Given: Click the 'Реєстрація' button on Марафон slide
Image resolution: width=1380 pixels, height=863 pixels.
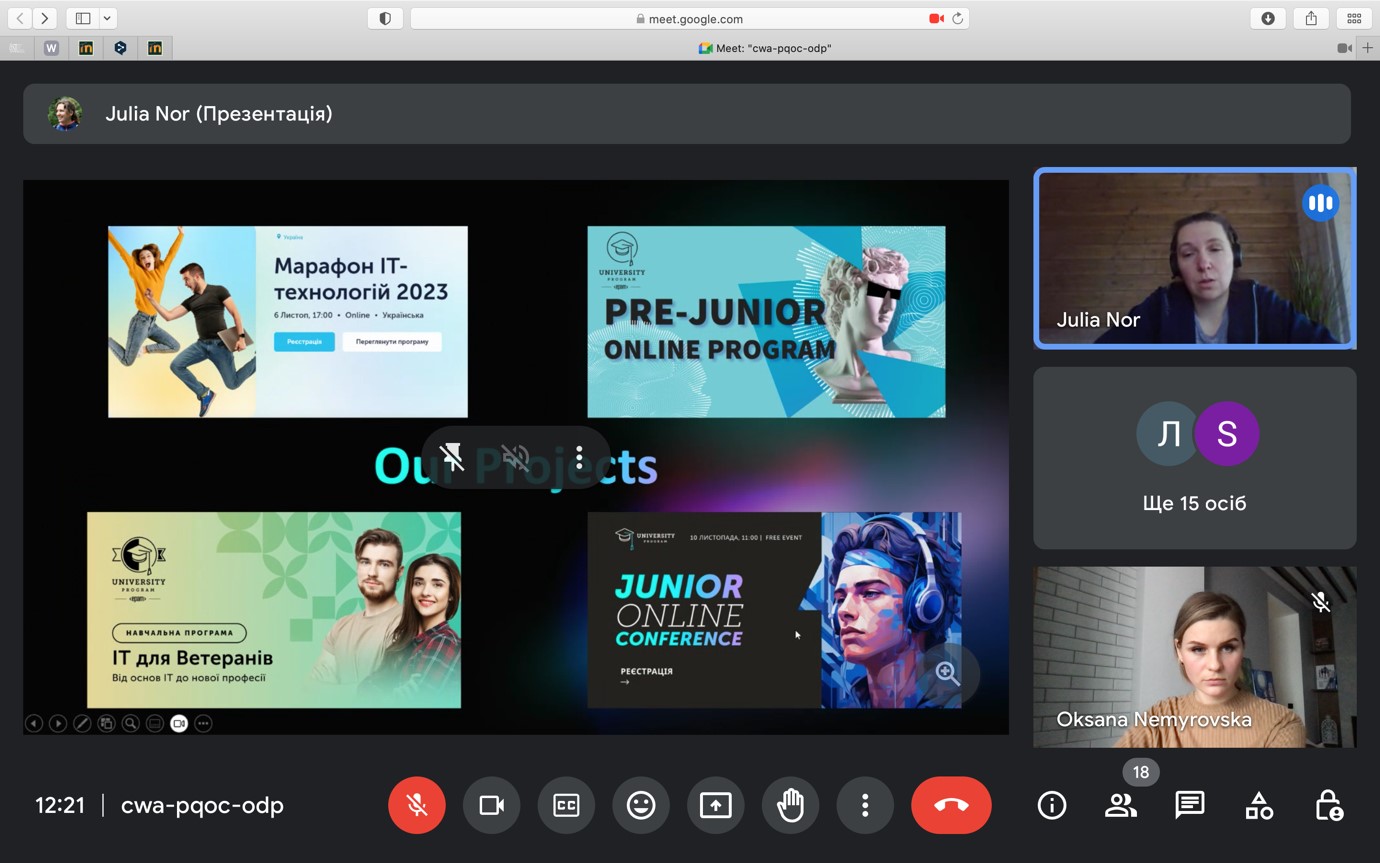Looking at the screenshot, I should click(304, 342).
